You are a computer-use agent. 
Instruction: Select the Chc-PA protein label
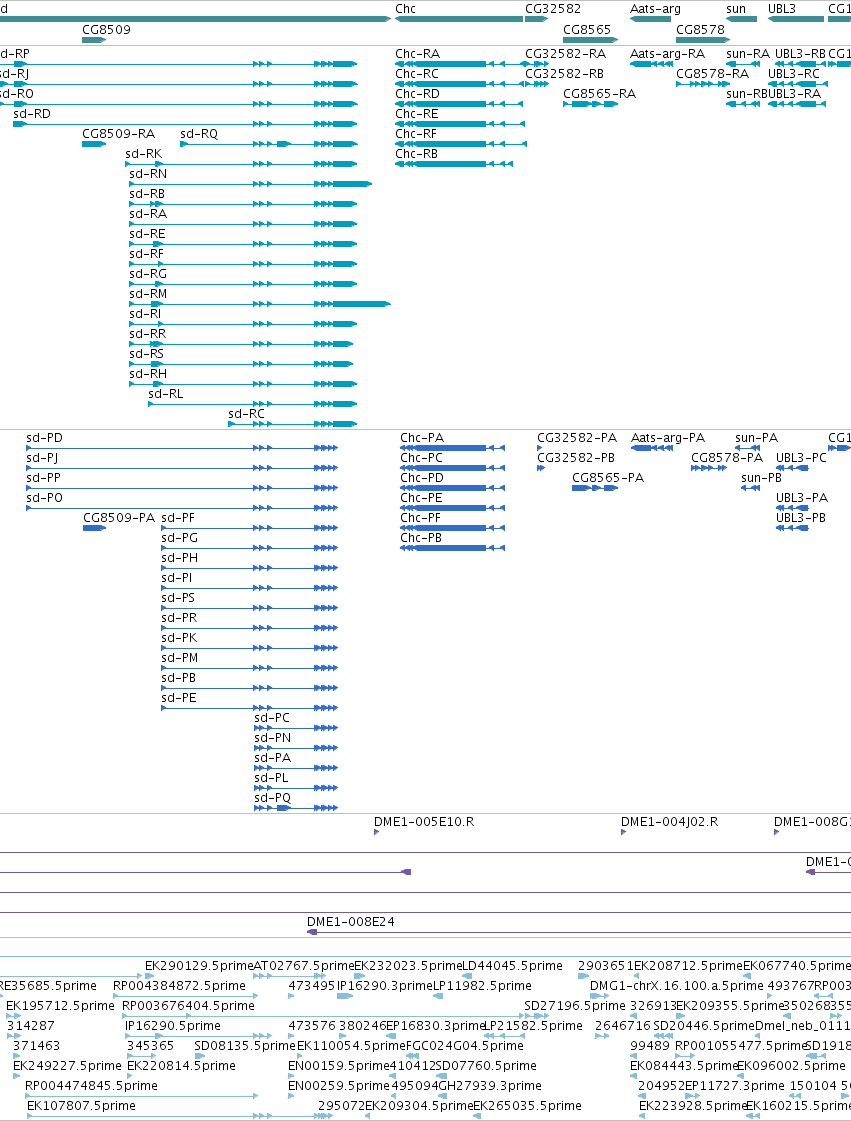point(422,438)
